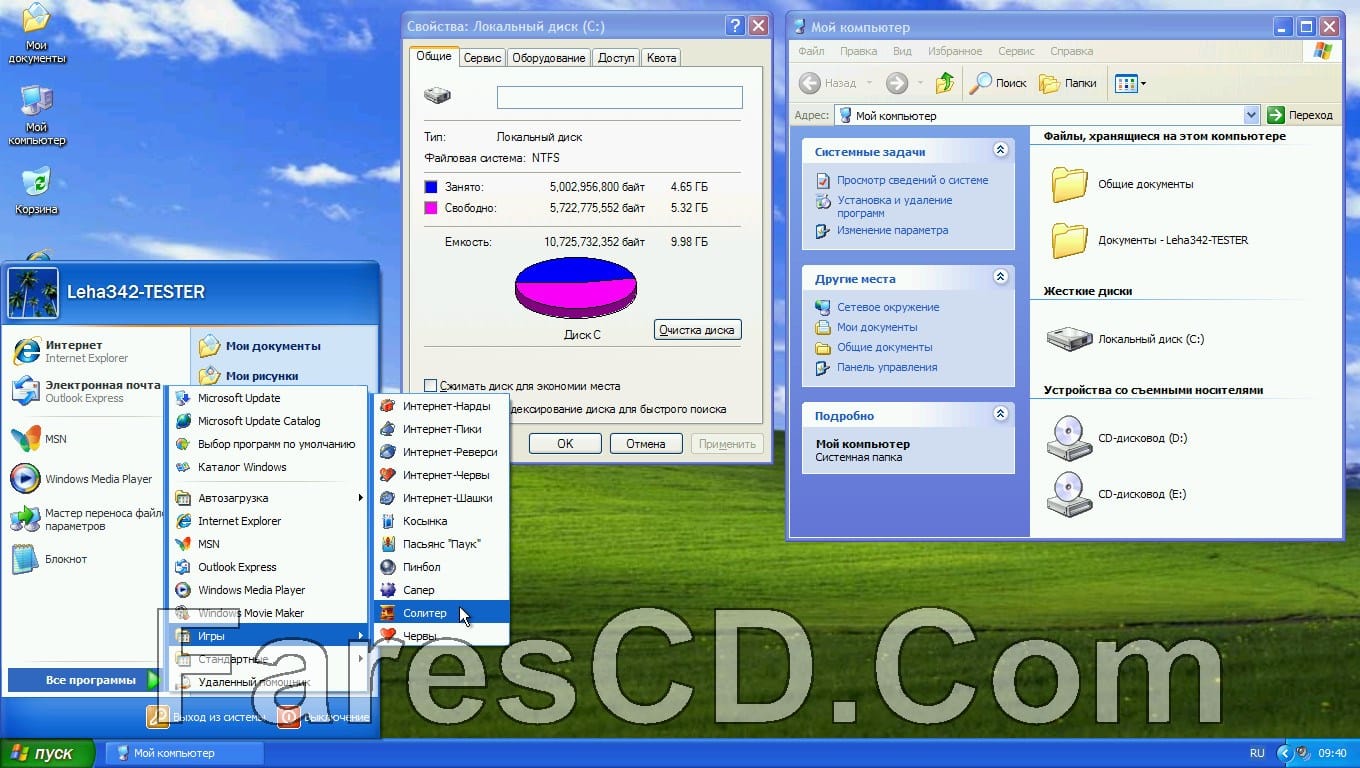This screenshot has width=1360, height=768.
Task: Open the Recycle Bin desktop icon
Action: (x=37, y=190)
